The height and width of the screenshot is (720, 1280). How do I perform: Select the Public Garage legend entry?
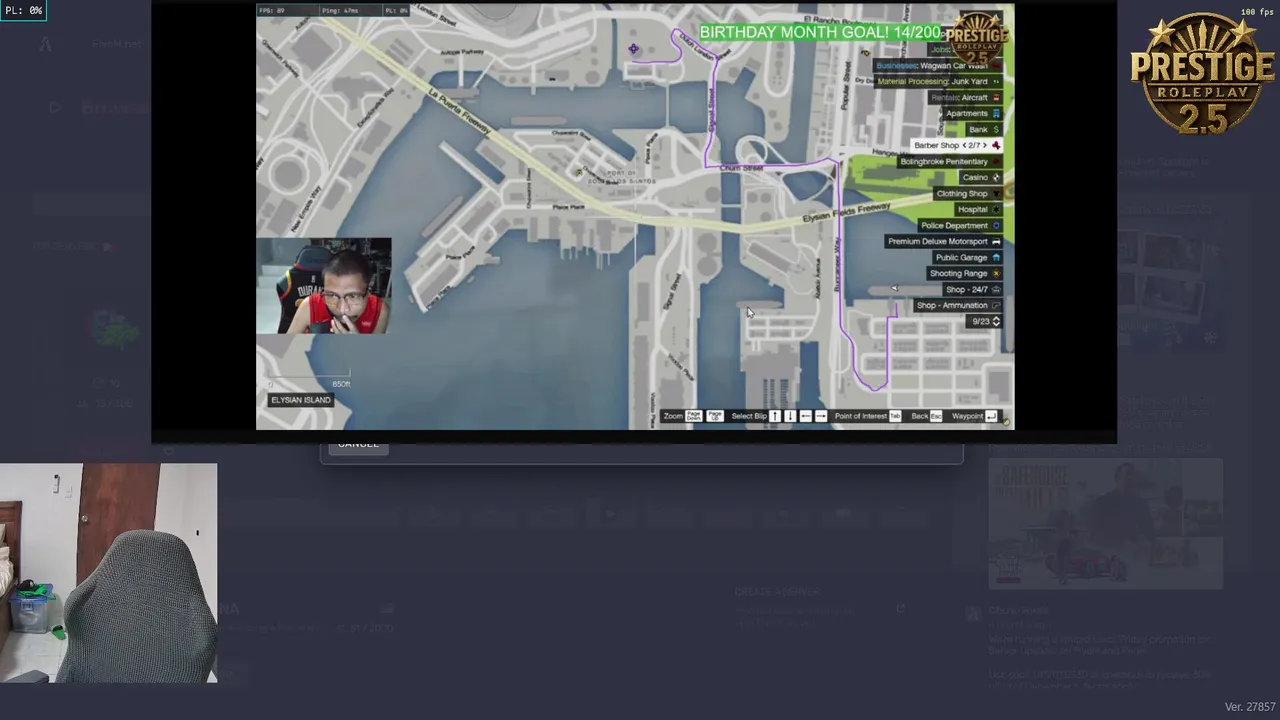pos(967,257)
